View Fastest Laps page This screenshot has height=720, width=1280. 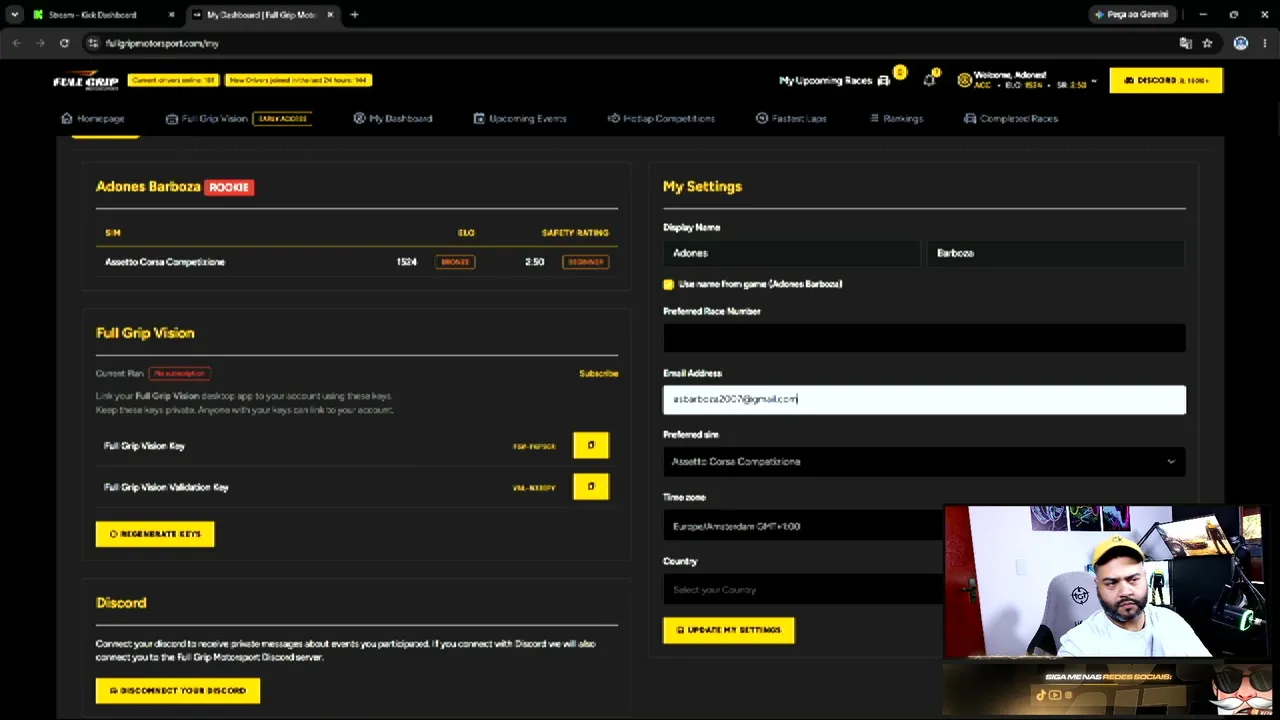pos(791,118)
